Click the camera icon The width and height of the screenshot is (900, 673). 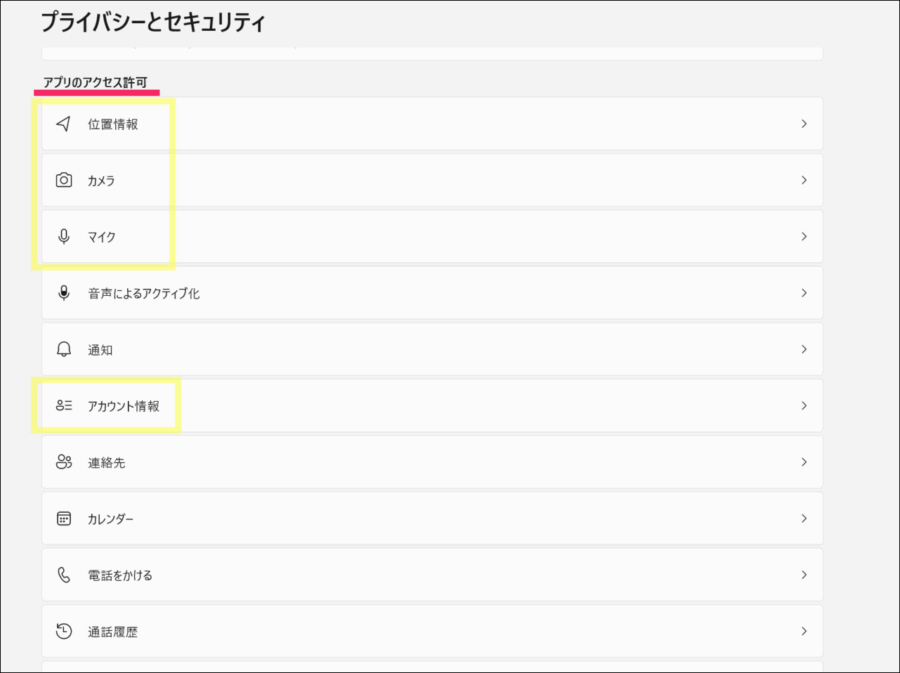click(x=64, y=180)
